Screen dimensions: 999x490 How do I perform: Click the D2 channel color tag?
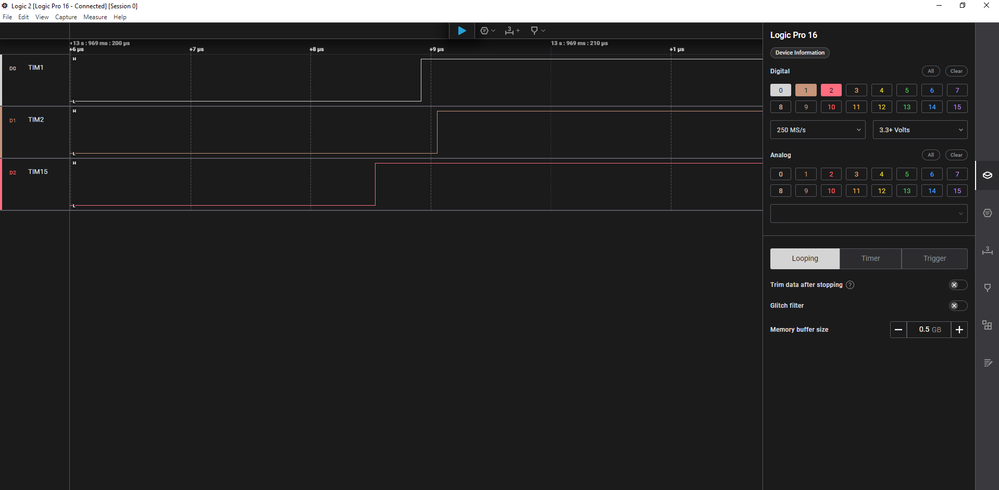pyautogui.click(x=13, y=173)
